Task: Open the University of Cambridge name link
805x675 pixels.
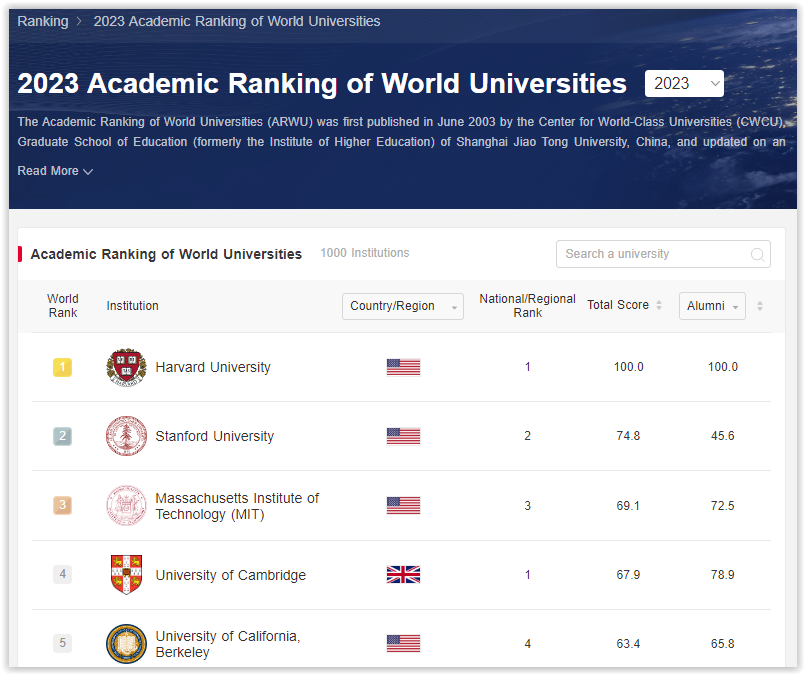Action: click(x=230, y=575)
